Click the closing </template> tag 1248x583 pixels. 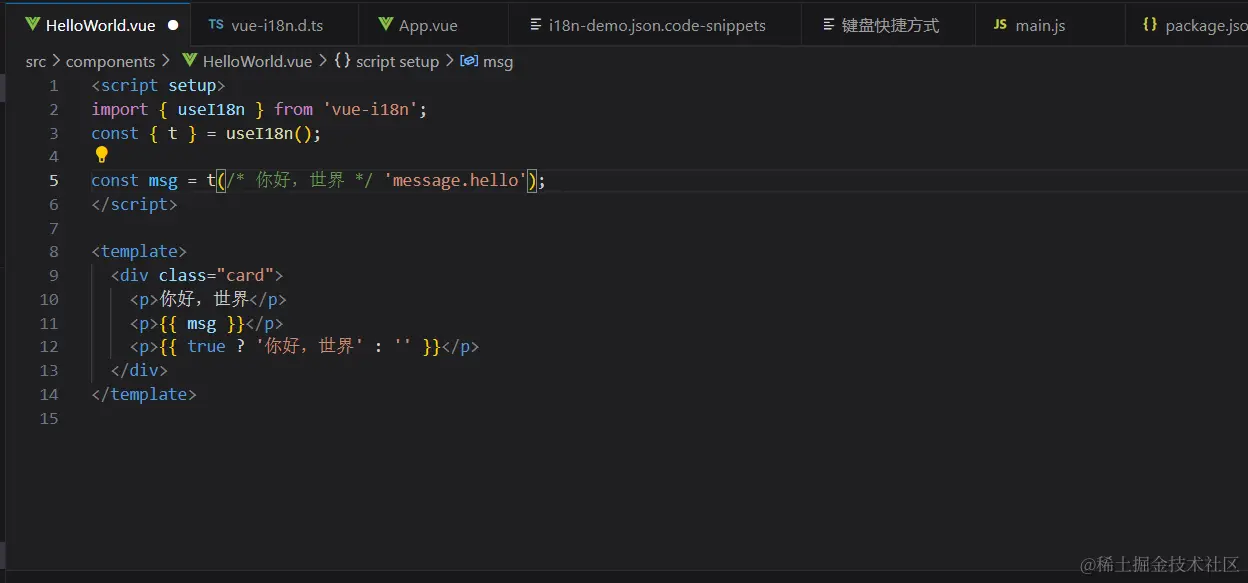[x=144, y=395]
